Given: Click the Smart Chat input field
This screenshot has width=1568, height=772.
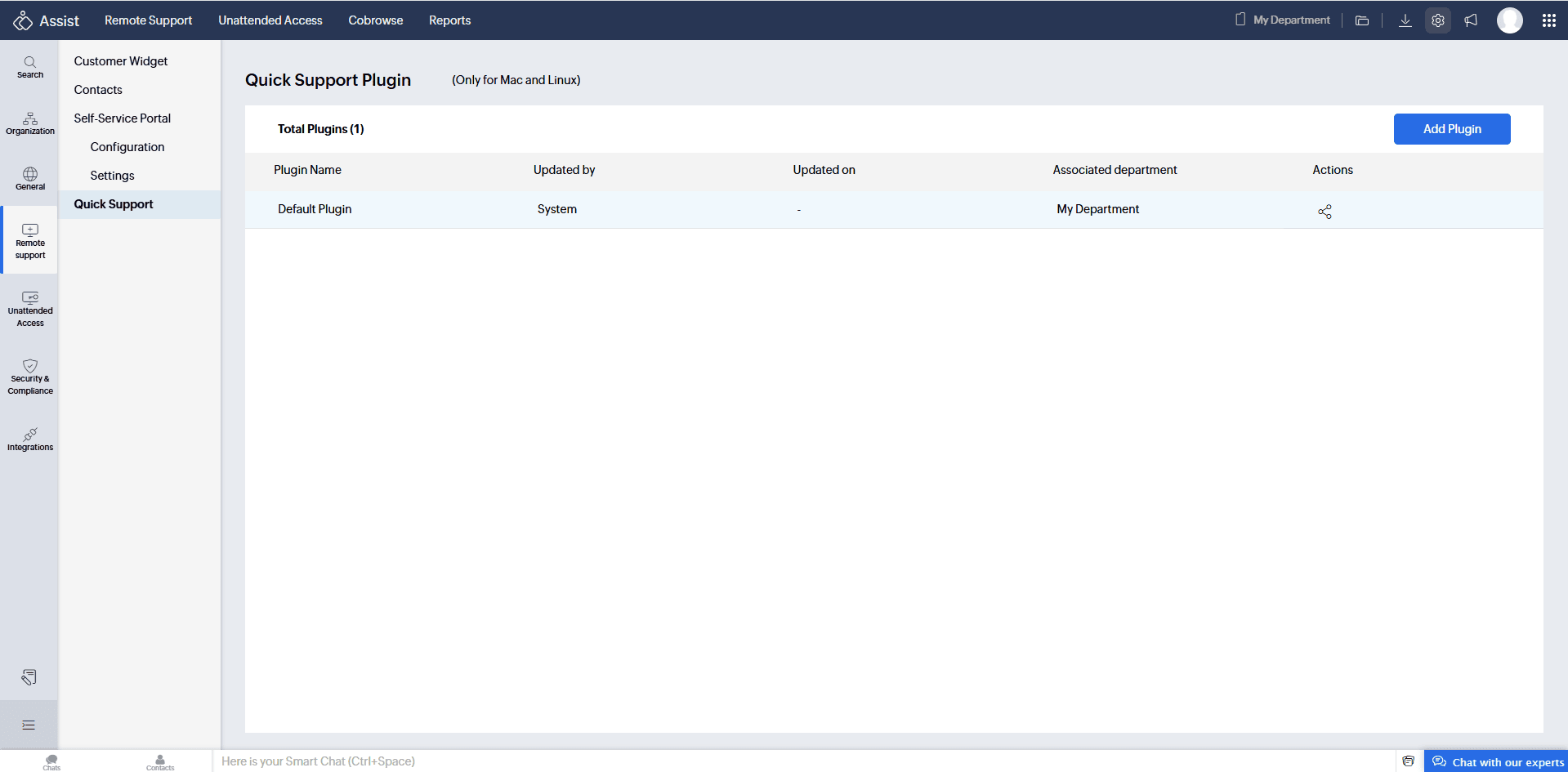Looking at the screenshot, I should click(572, 761).
